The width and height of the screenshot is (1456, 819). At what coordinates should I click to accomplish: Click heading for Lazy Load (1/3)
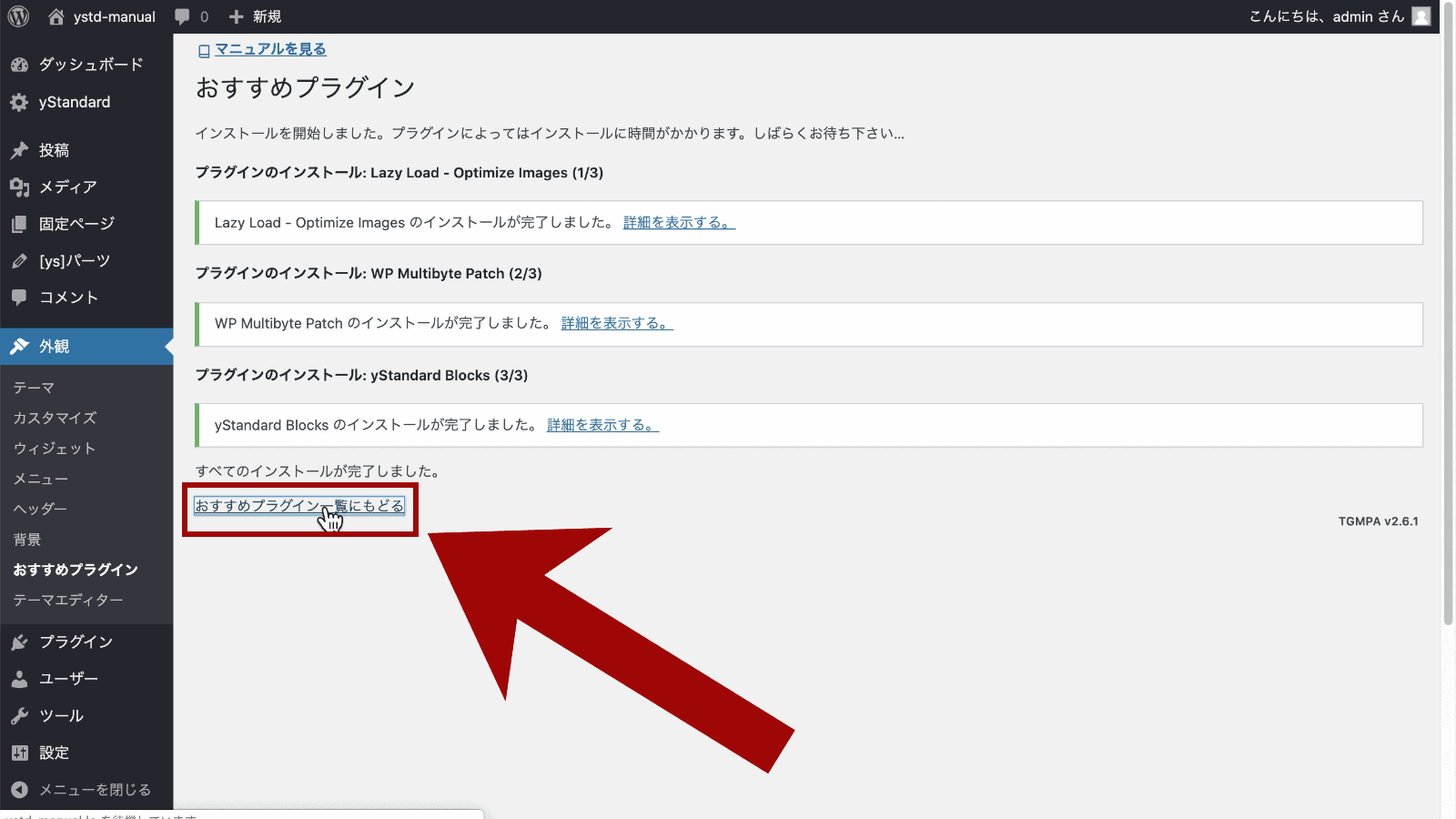(x=399, y=173)
